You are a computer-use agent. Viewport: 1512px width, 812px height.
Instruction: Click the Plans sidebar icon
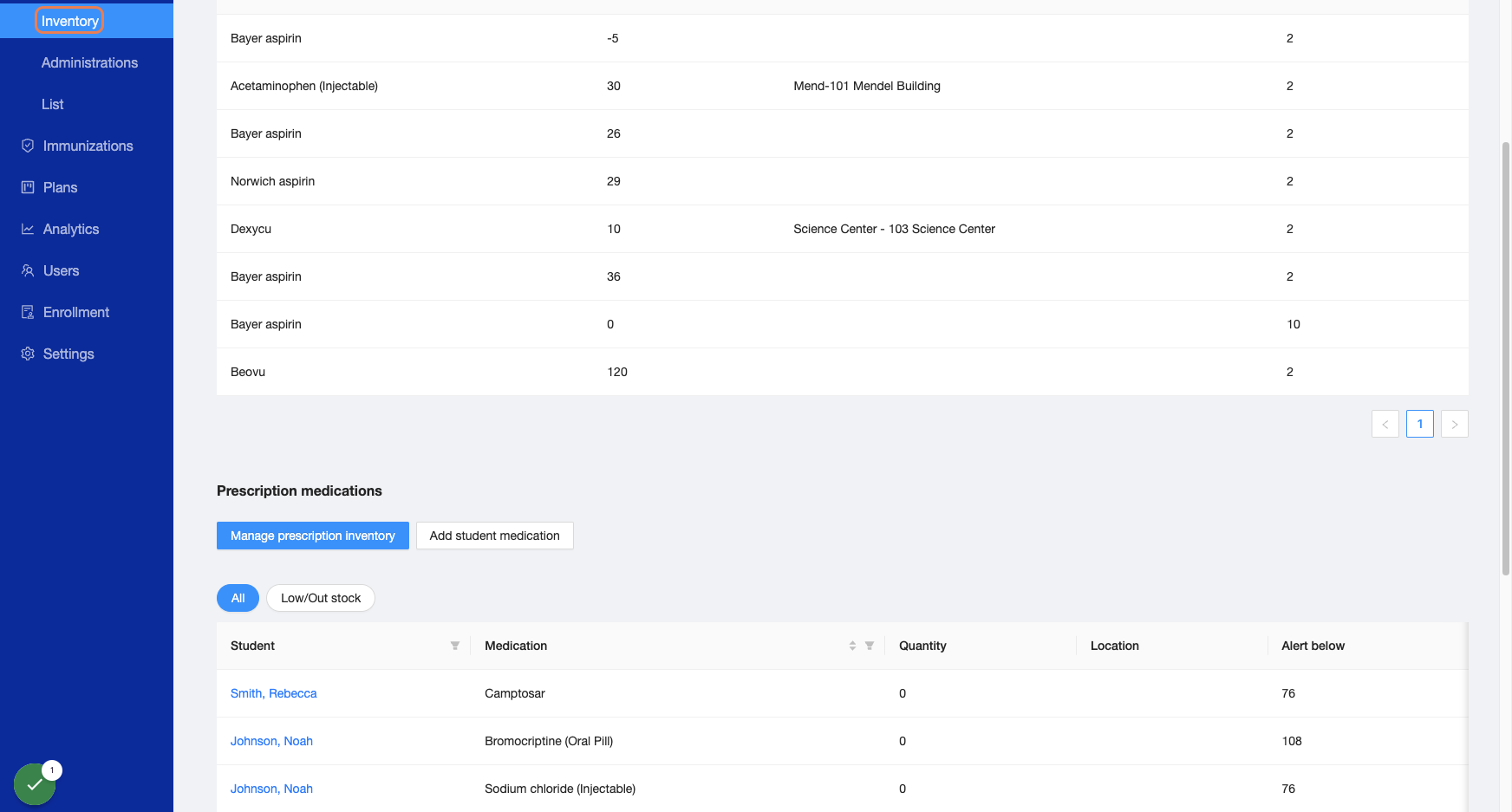click(28, 187)
